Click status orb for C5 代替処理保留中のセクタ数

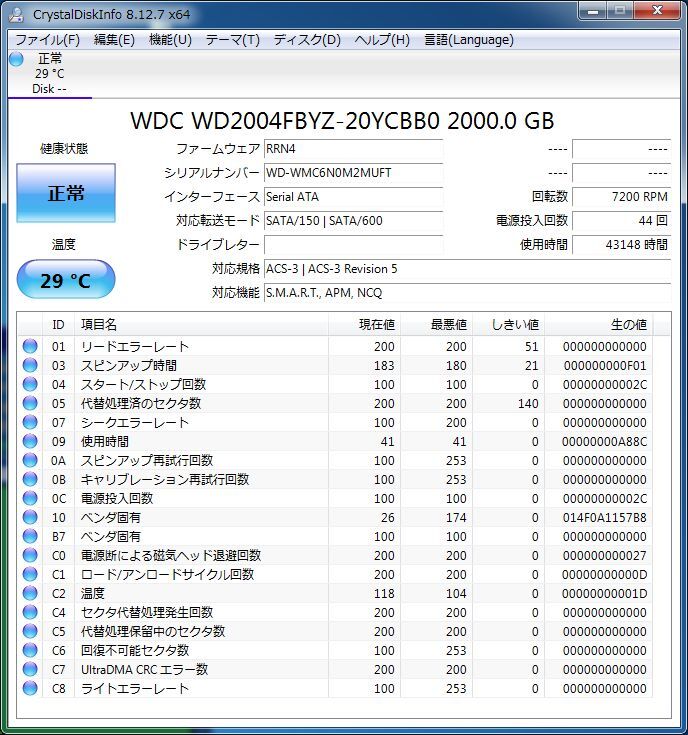click(x=30, y=631)
